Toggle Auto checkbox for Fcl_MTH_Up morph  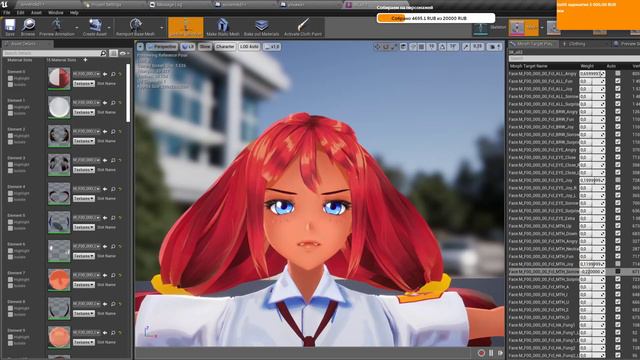tap(618, 226)
